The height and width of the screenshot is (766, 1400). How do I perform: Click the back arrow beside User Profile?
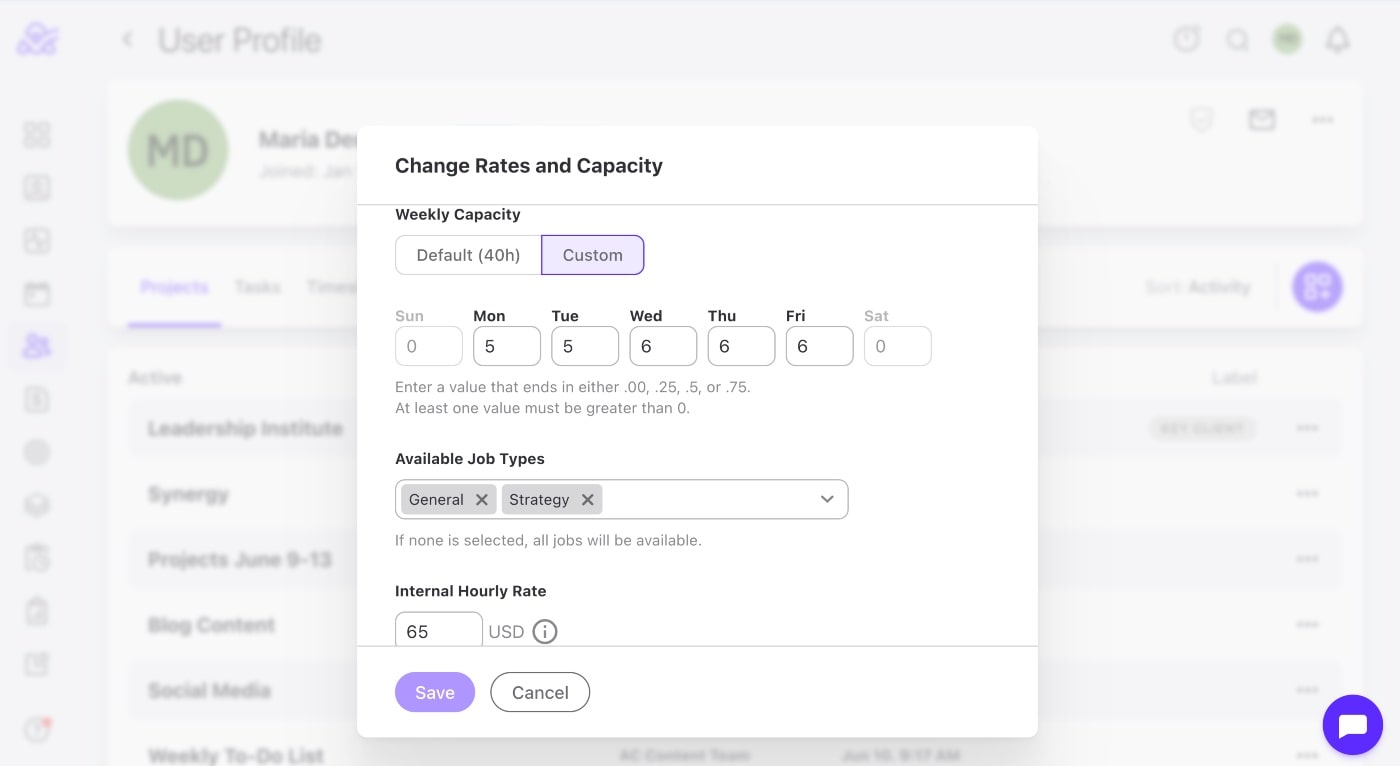click(127, 40)
